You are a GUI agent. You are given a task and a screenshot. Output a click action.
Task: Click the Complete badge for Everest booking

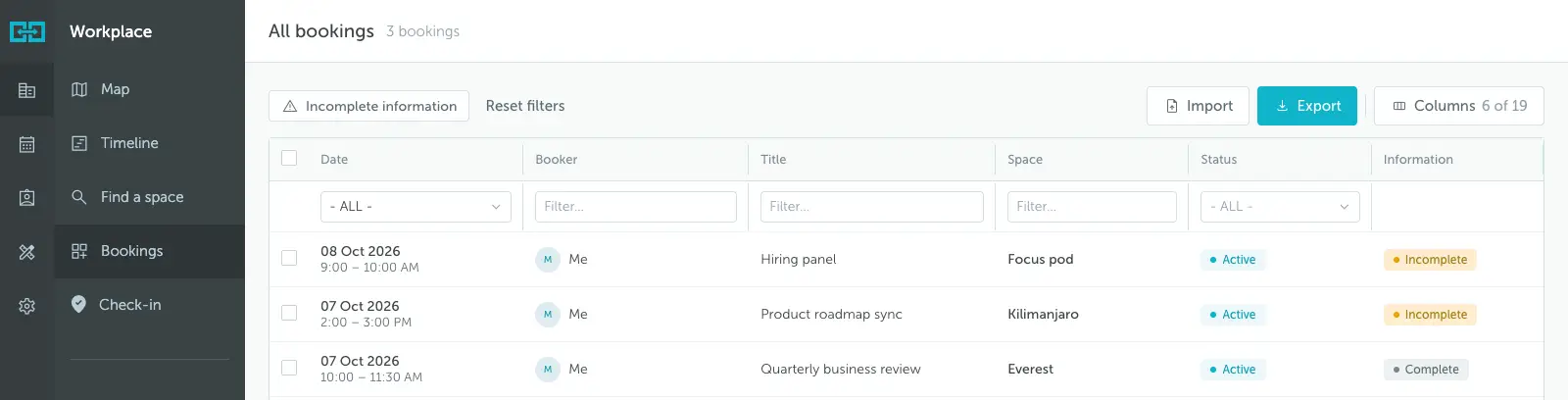coord(1426,370)
